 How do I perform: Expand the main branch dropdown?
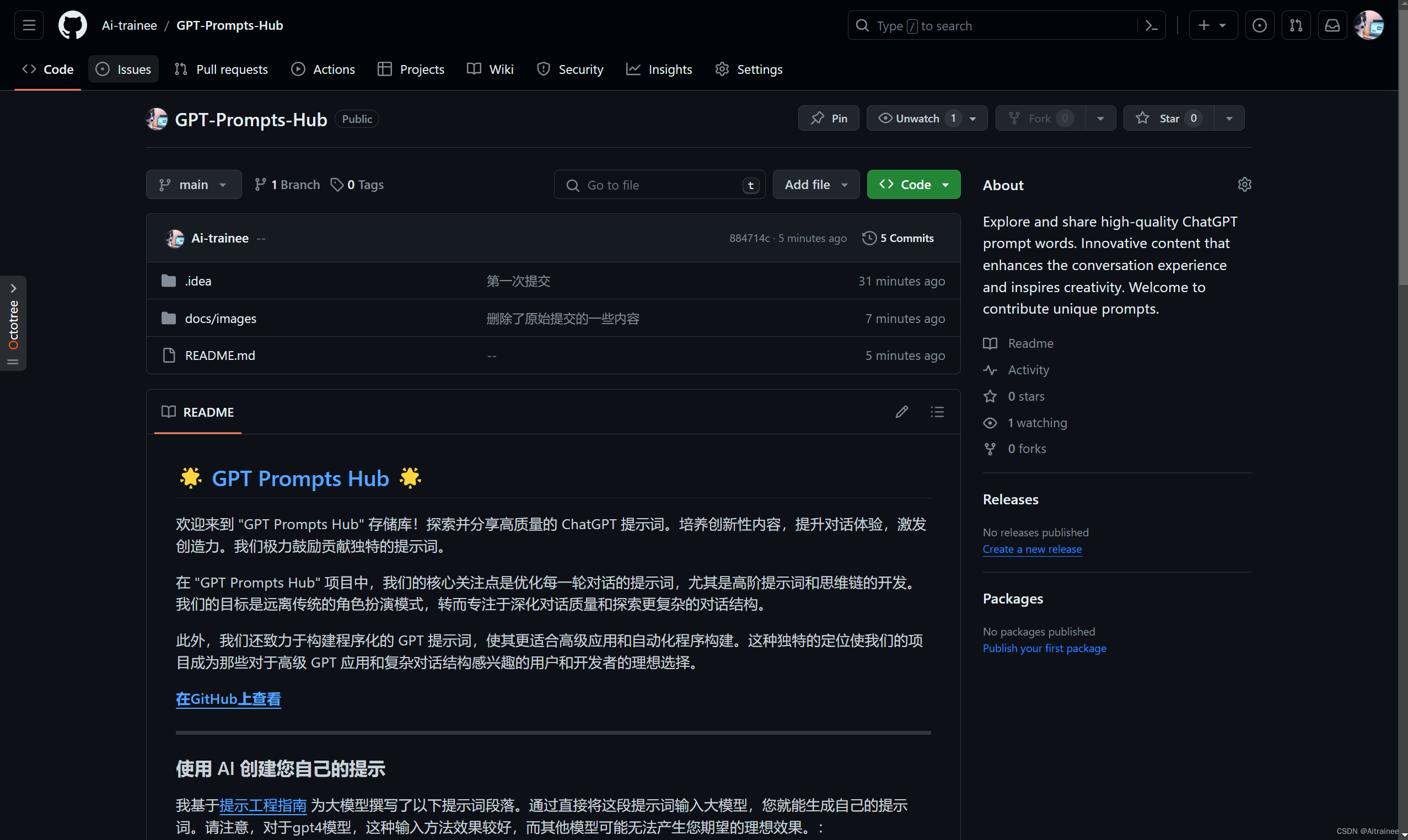coord(194,185)
